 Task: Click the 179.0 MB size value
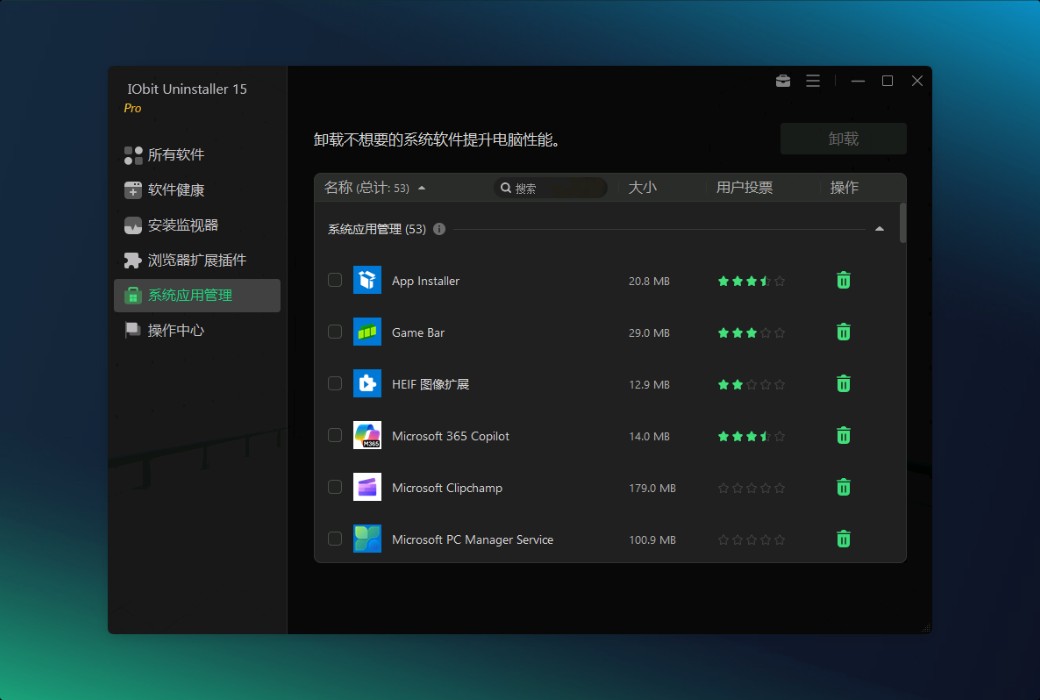652,488
